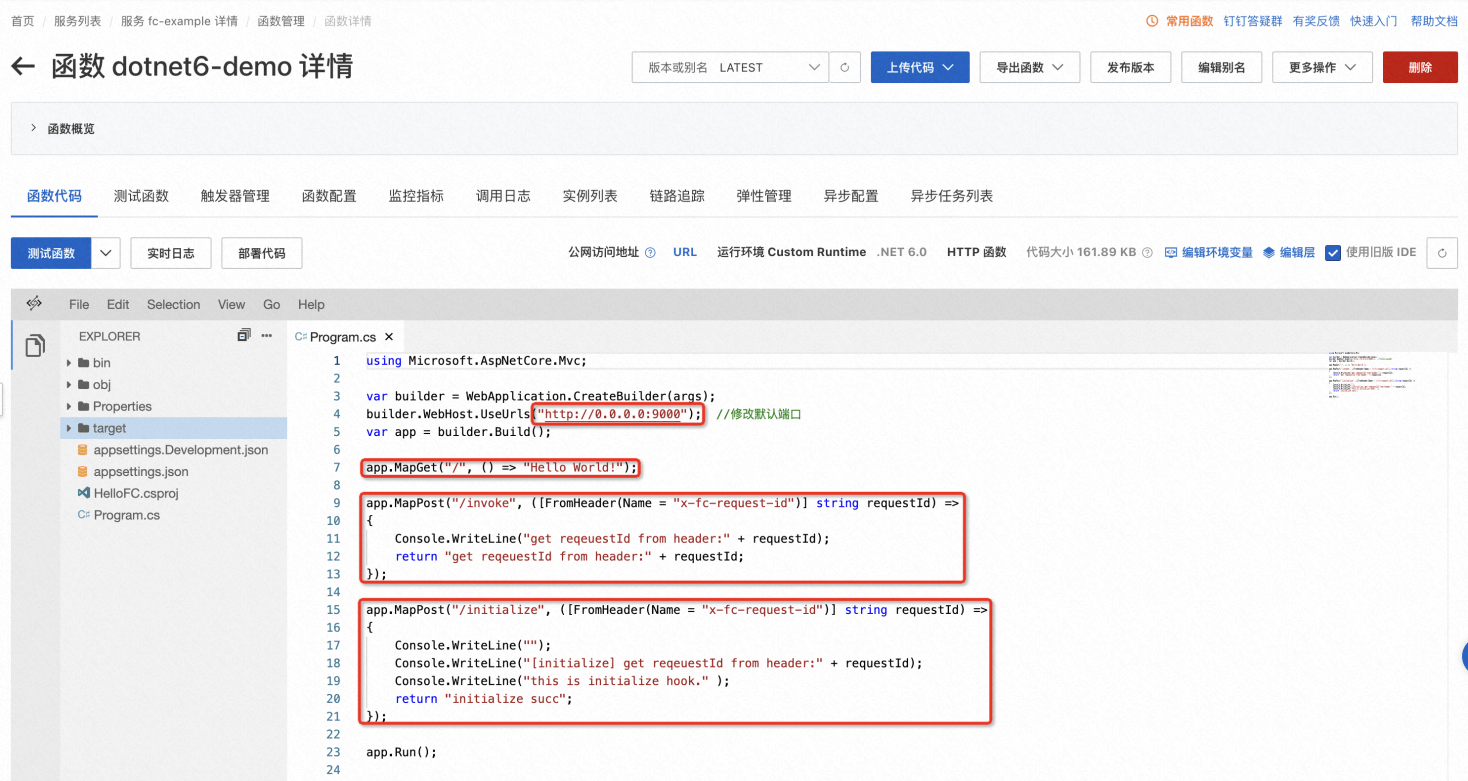Switch to 实例列表 tab
This screenshot has height=781, width=1468.
tap(590, 196)
